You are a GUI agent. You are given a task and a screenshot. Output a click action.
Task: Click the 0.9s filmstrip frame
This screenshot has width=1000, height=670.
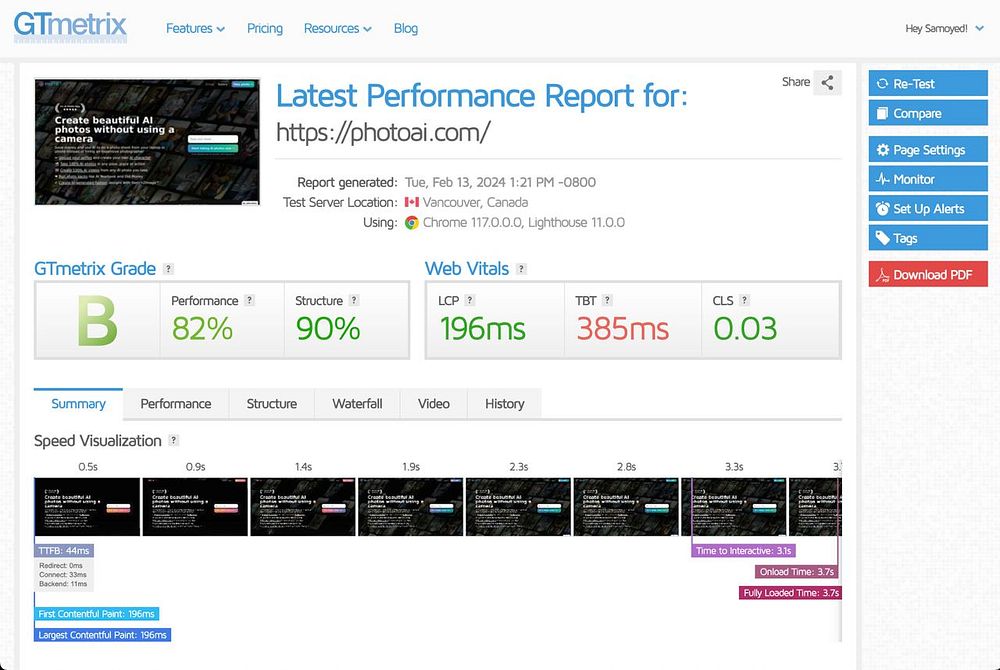pyautogui.click(x=195, y=507)
